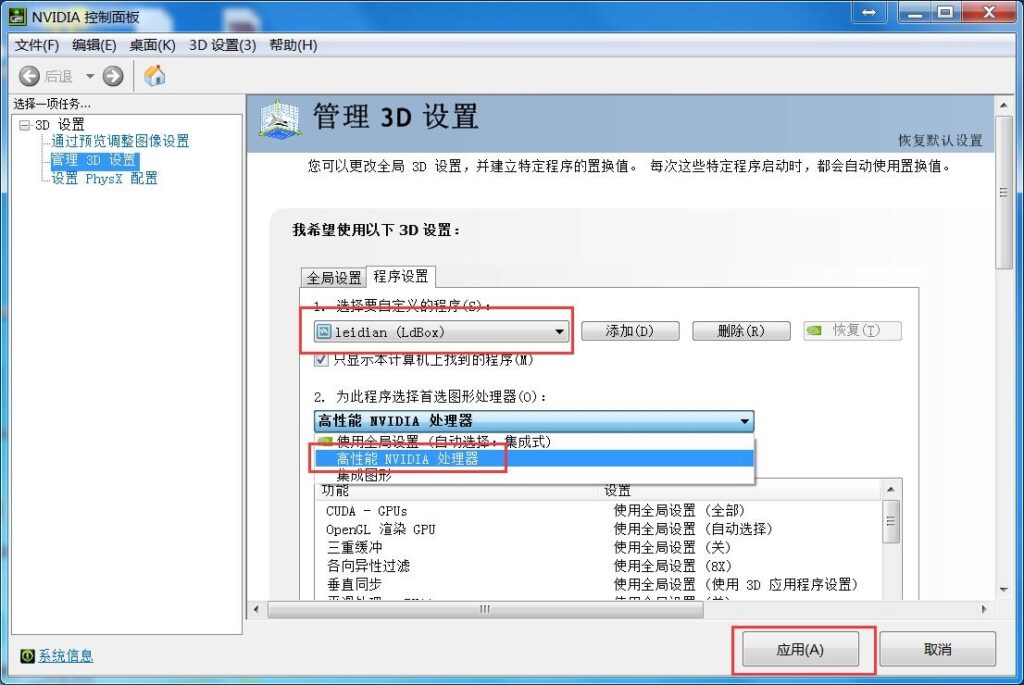This screenshot has height=685, width=1024.
Task: Click the 恢复(T) button
Action: tap(852, 330)
